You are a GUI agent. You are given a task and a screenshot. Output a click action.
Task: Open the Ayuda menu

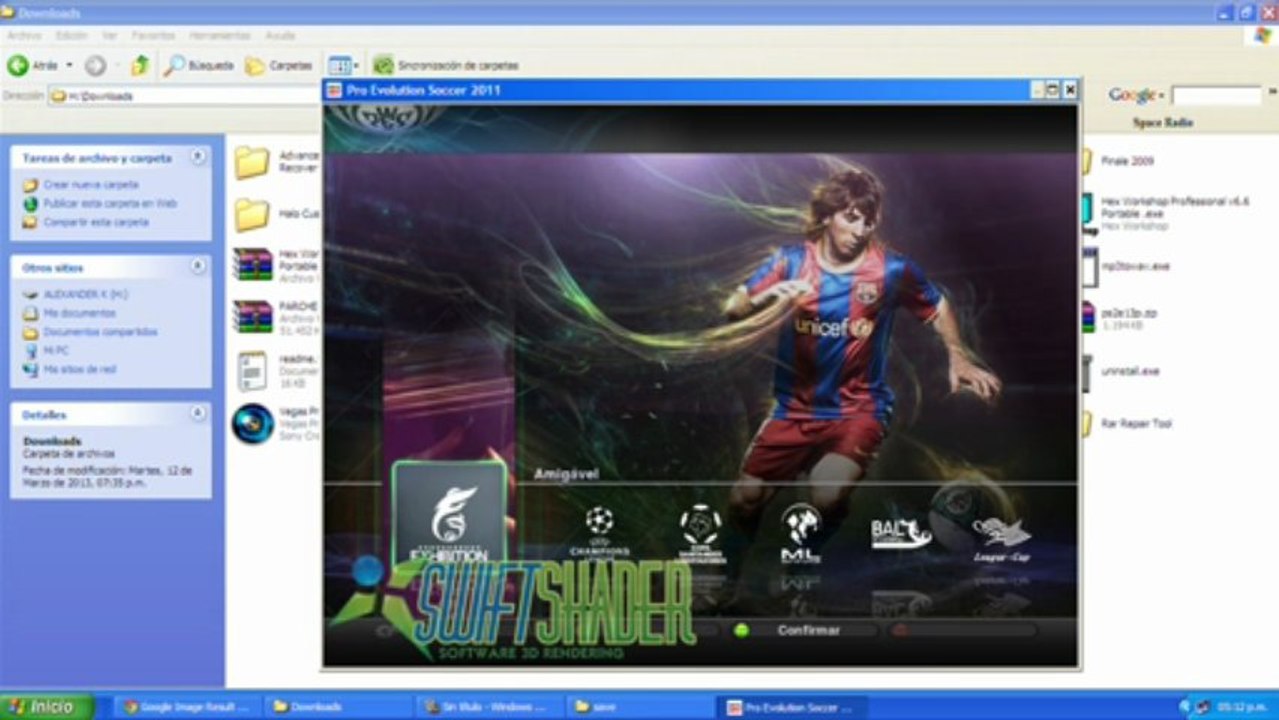click(280, 35)
